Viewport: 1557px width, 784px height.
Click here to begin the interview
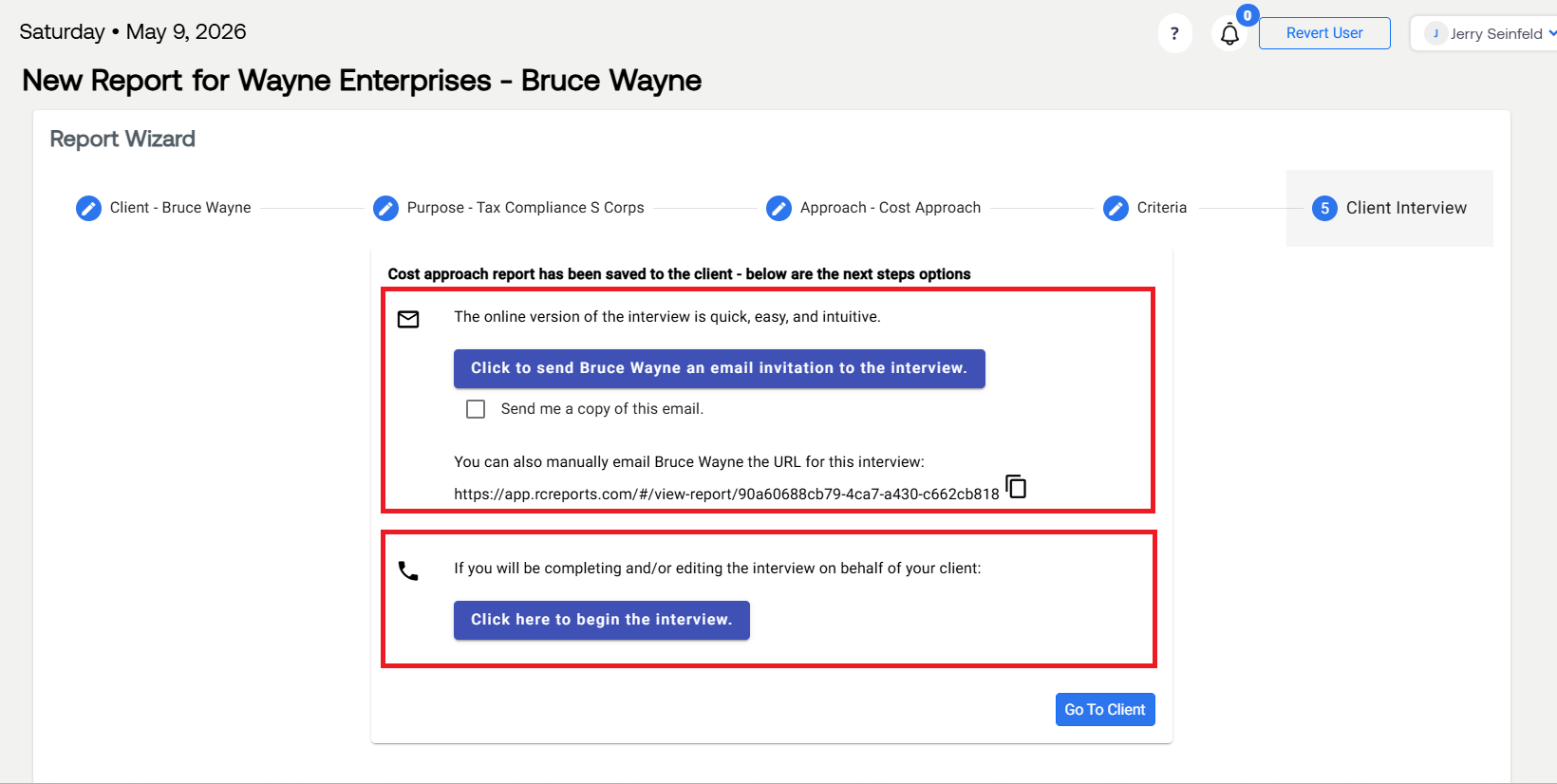601,620
